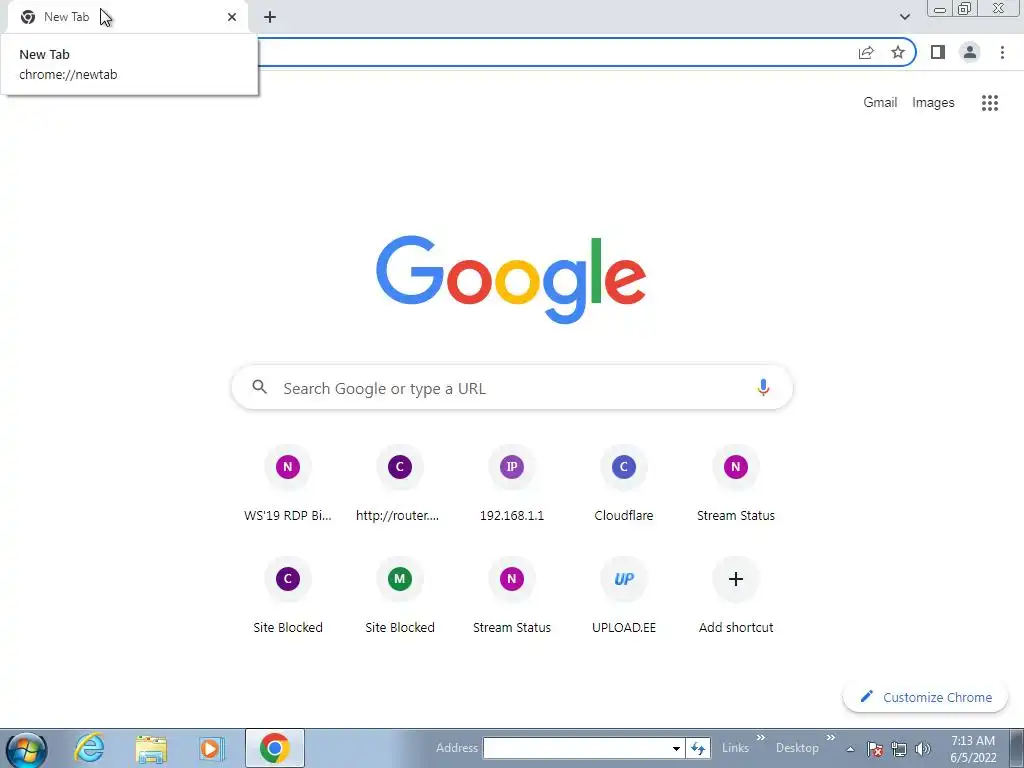Click the Links toolbar label
The image size is (1024, 768).
tap(735, 748)
